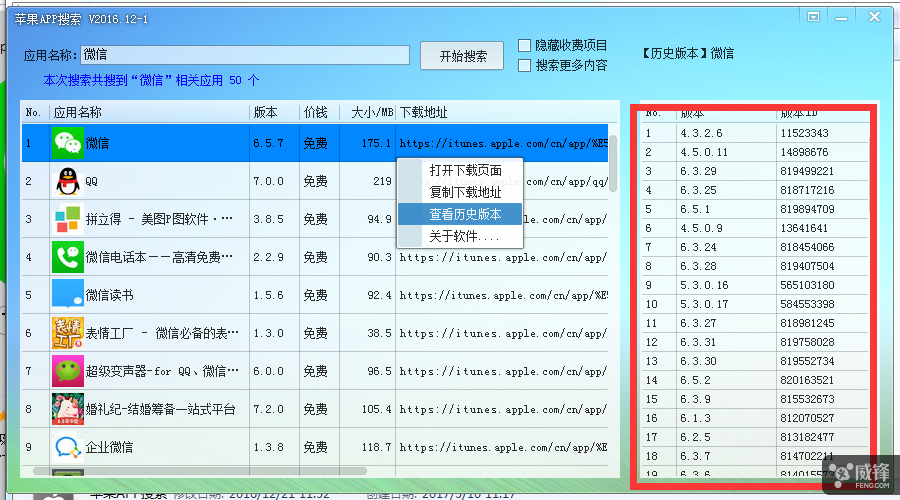Click the 【历史版本】微信 heading

point(687,53)
